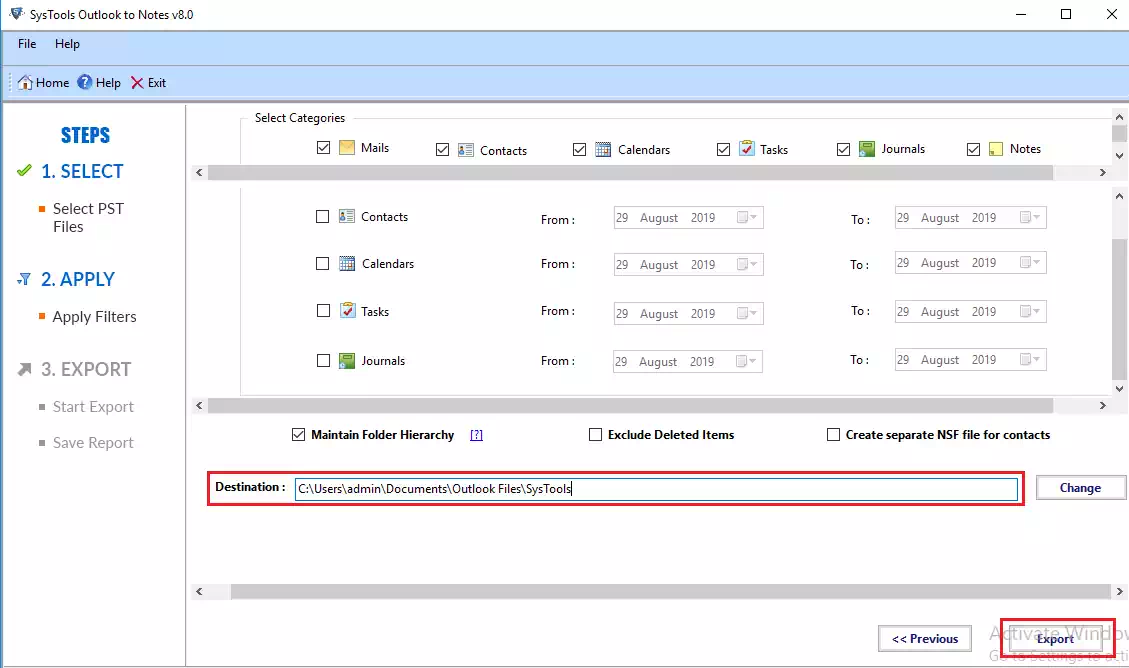1129x668 pixels.
Task: Enable the Journals date filter checkbox
Action: pos(323,361)
